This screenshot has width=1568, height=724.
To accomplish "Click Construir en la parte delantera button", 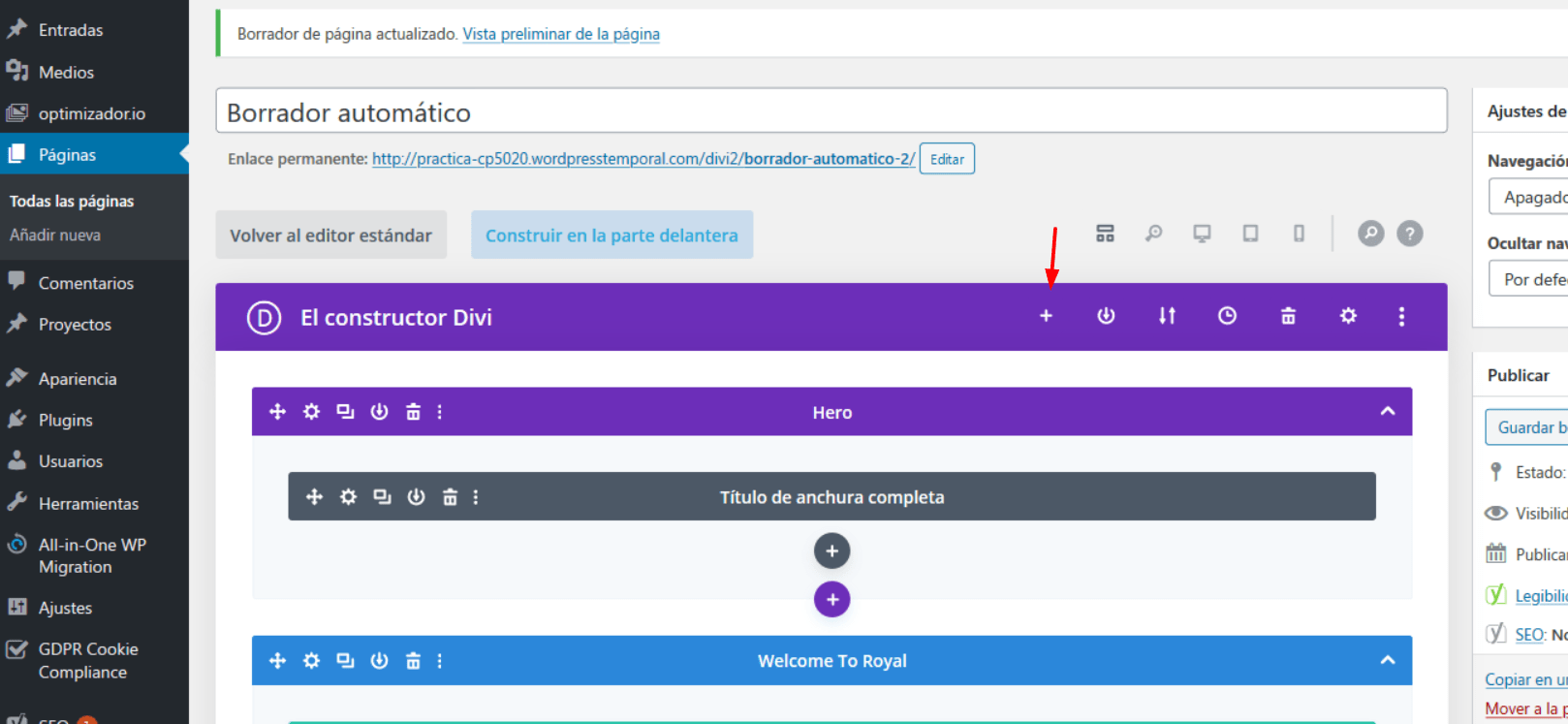I will click(612, 235).
